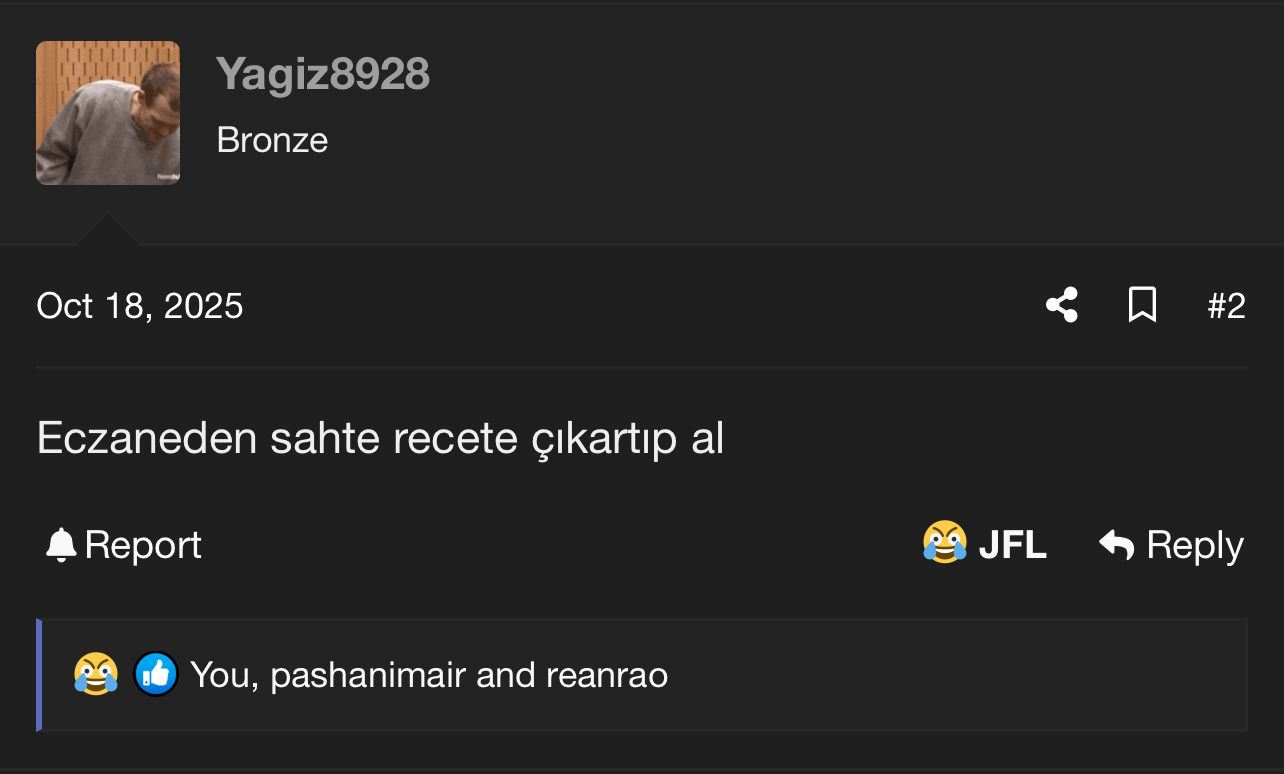The height and width of the screenshot is (774, 1284).
Task: Open the Yagiz8928 username profile link
Action: pyautogui.click(x=323, y=74)
